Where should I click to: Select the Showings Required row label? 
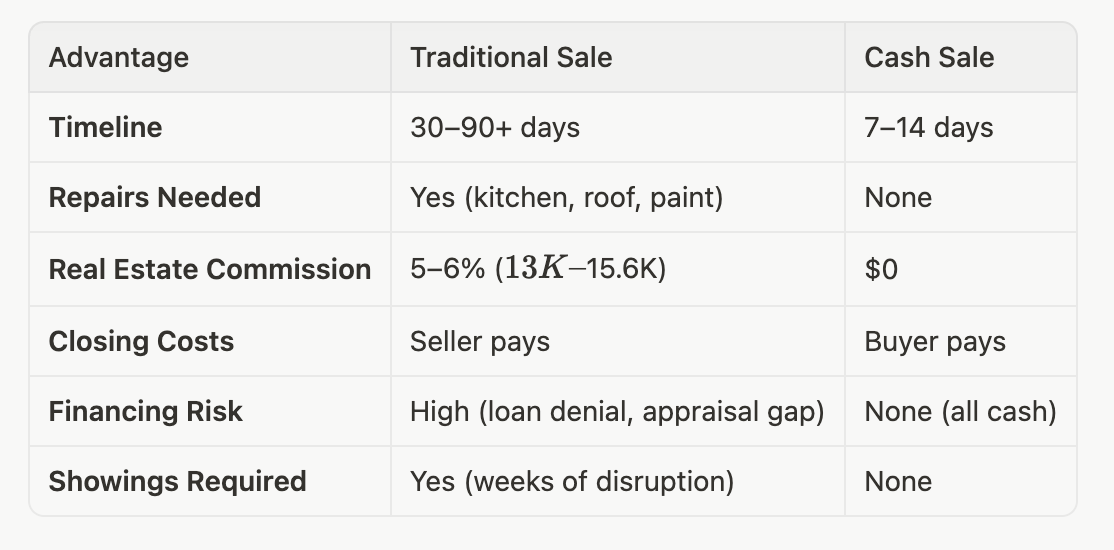click(x=178, y=481)
